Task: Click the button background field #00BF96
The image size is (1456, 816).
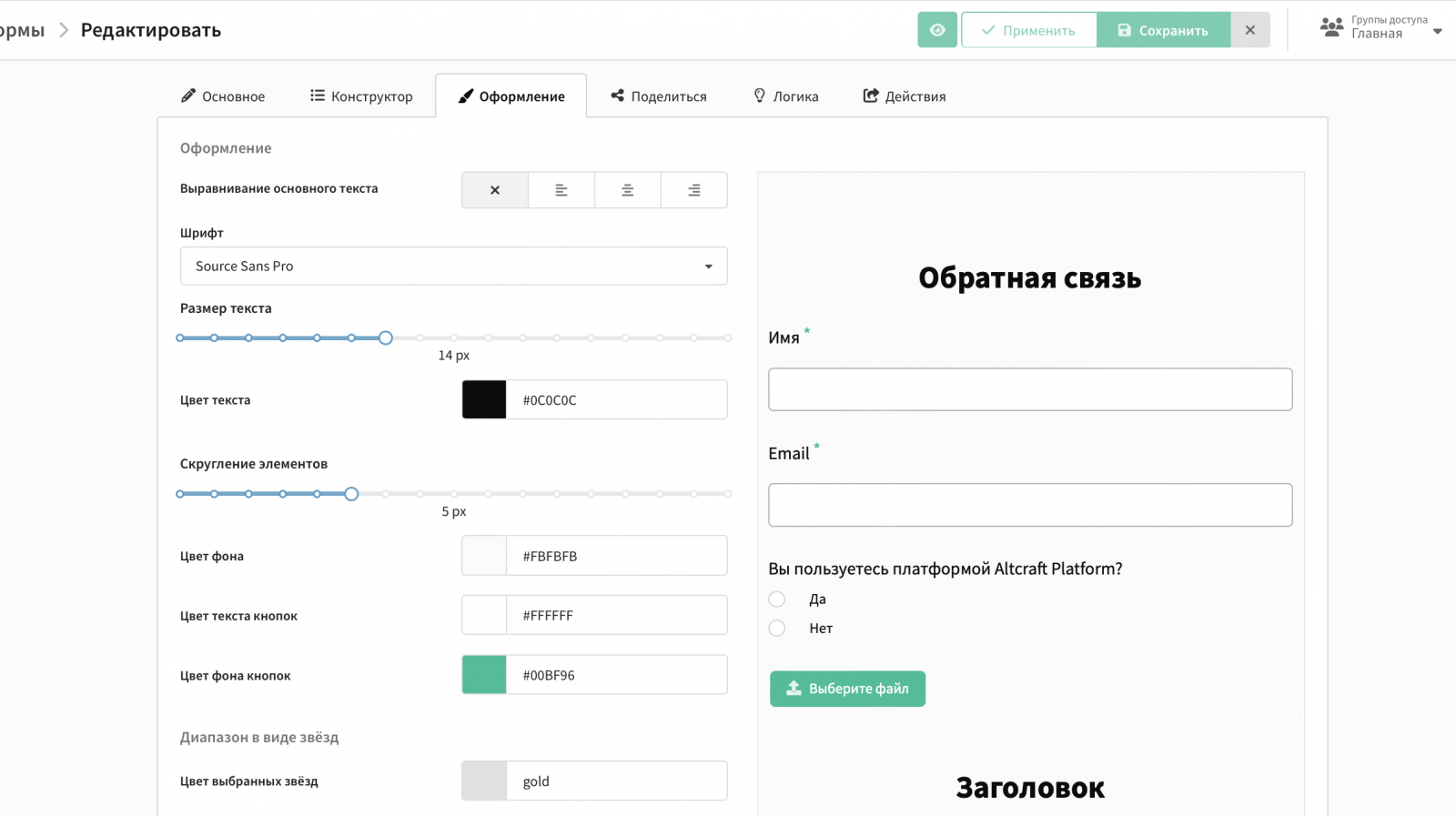Action: pos(617,676)
